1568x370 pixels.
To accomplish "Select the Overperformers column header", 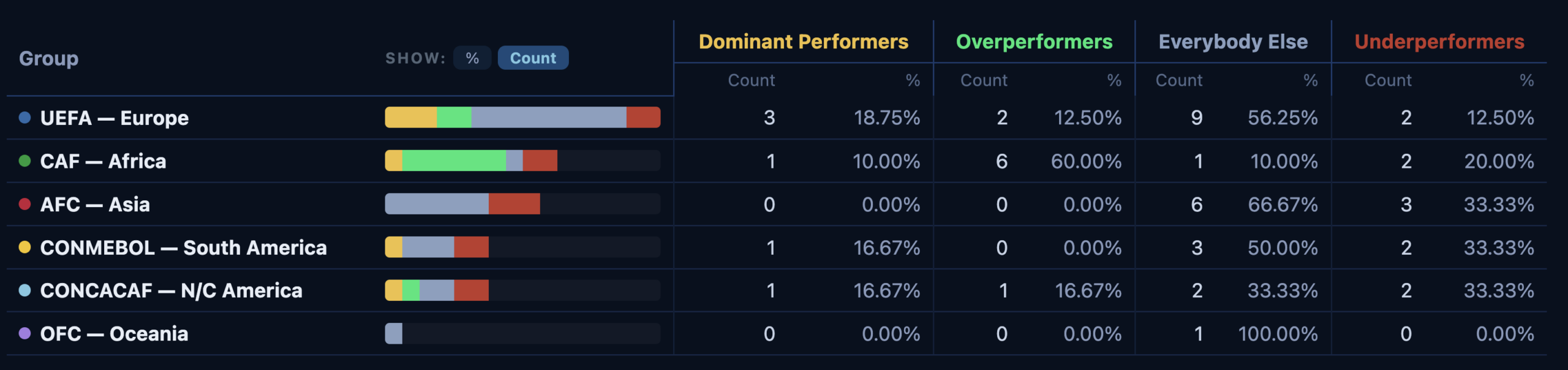I will click(1034, 42).
